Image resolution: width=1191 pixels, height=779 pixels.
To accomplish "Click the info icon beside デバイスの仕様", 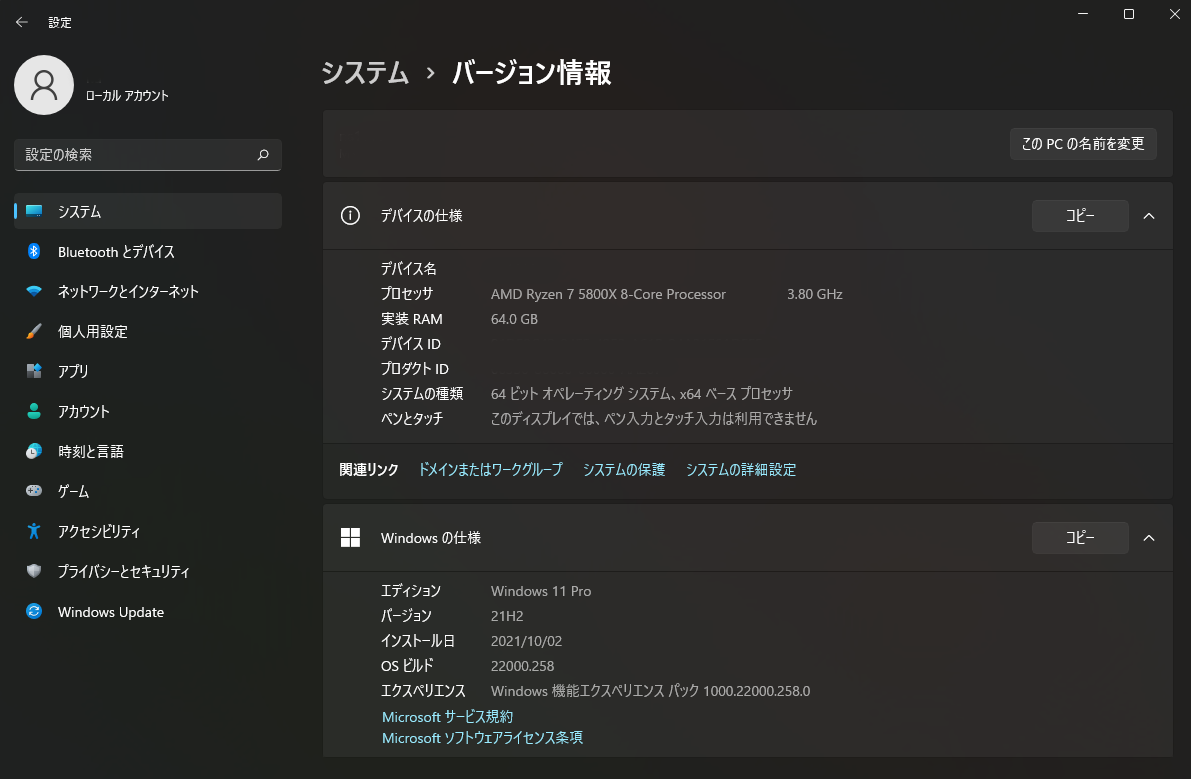I will point(350,216).
